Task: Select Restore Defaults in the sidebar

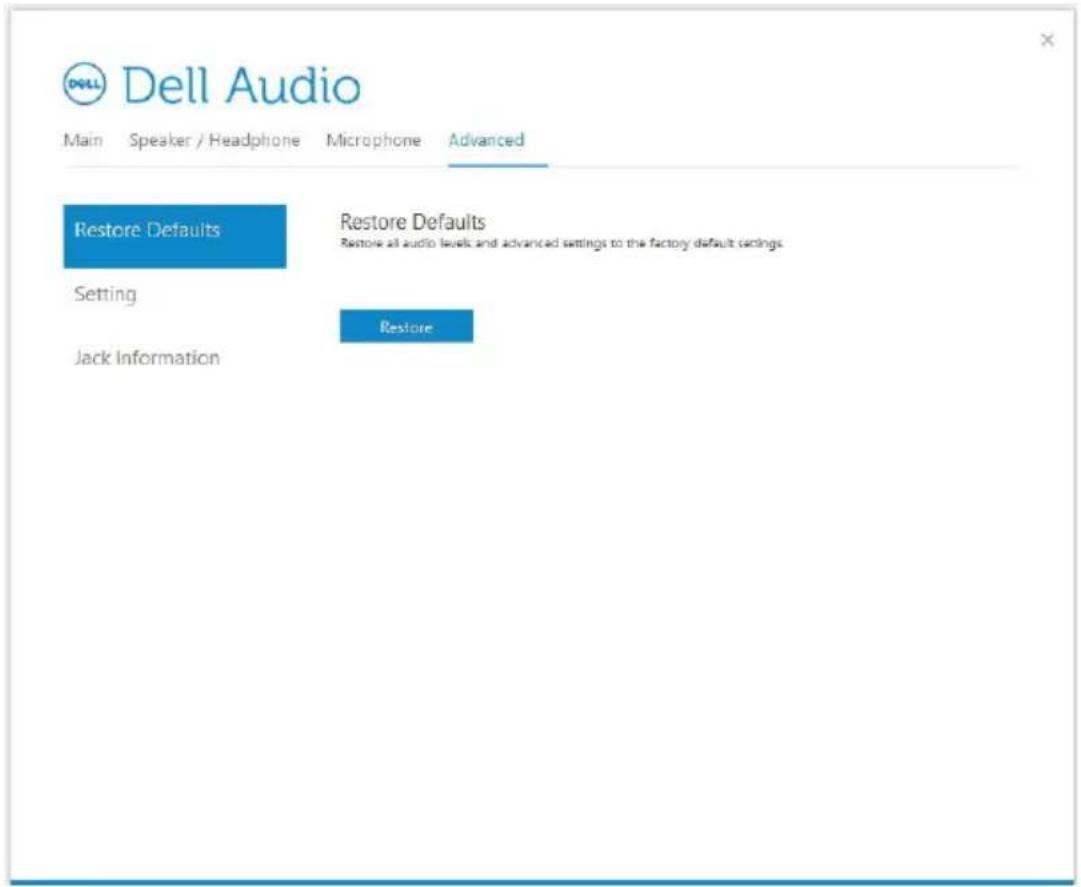Action: [175, 236]
